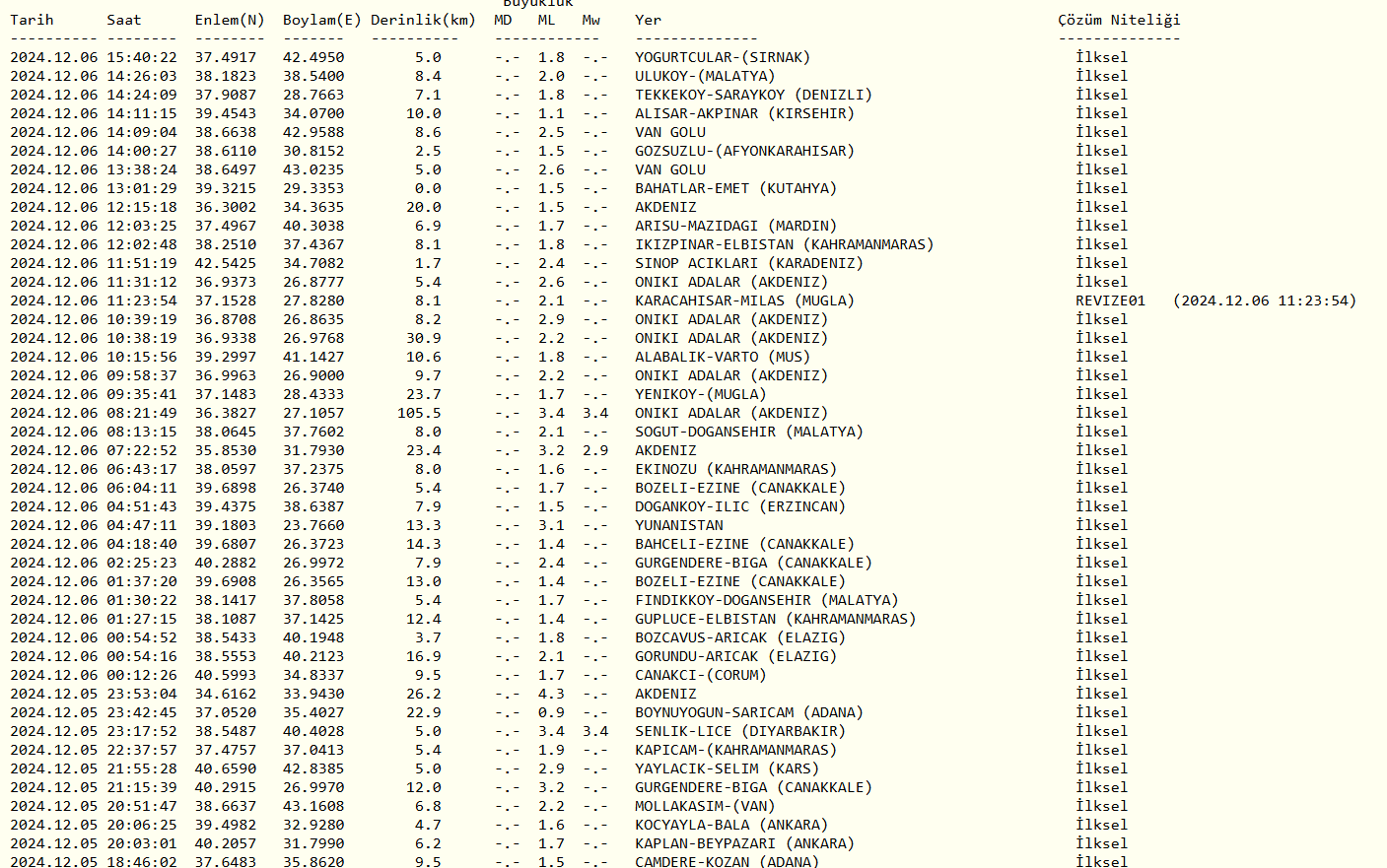Click location TEKKEKOY-SARAYKOY (DENIZLI)
1387x868 pixels.
point(753,95)
